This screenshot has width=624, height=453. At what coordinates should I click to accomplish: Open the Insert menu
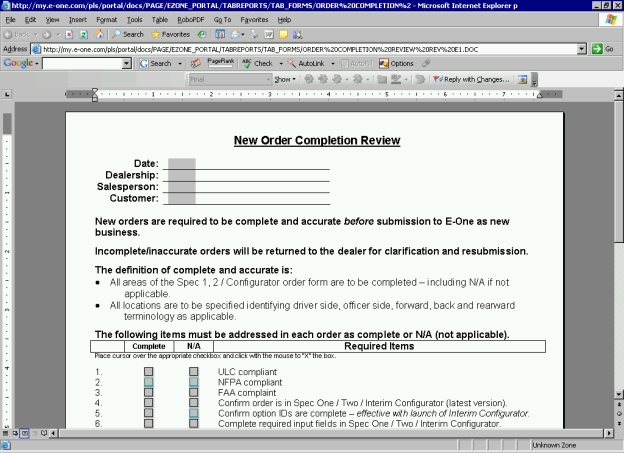coord(78,20)
